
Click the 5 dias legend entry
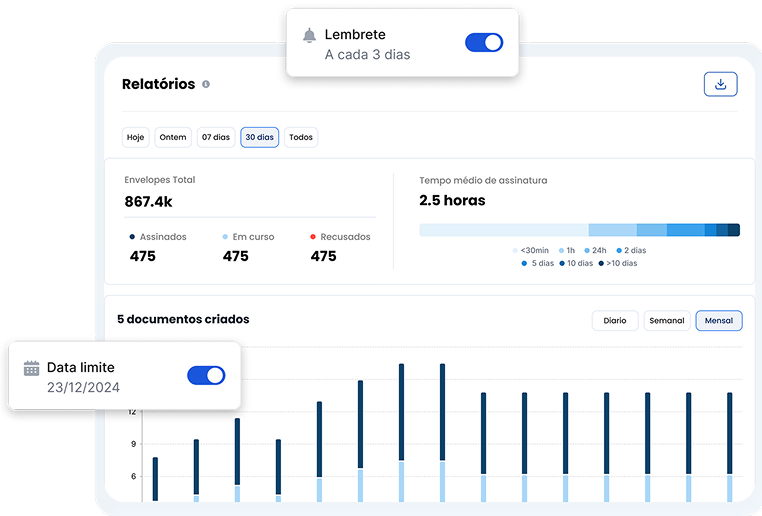coord(537,263)
